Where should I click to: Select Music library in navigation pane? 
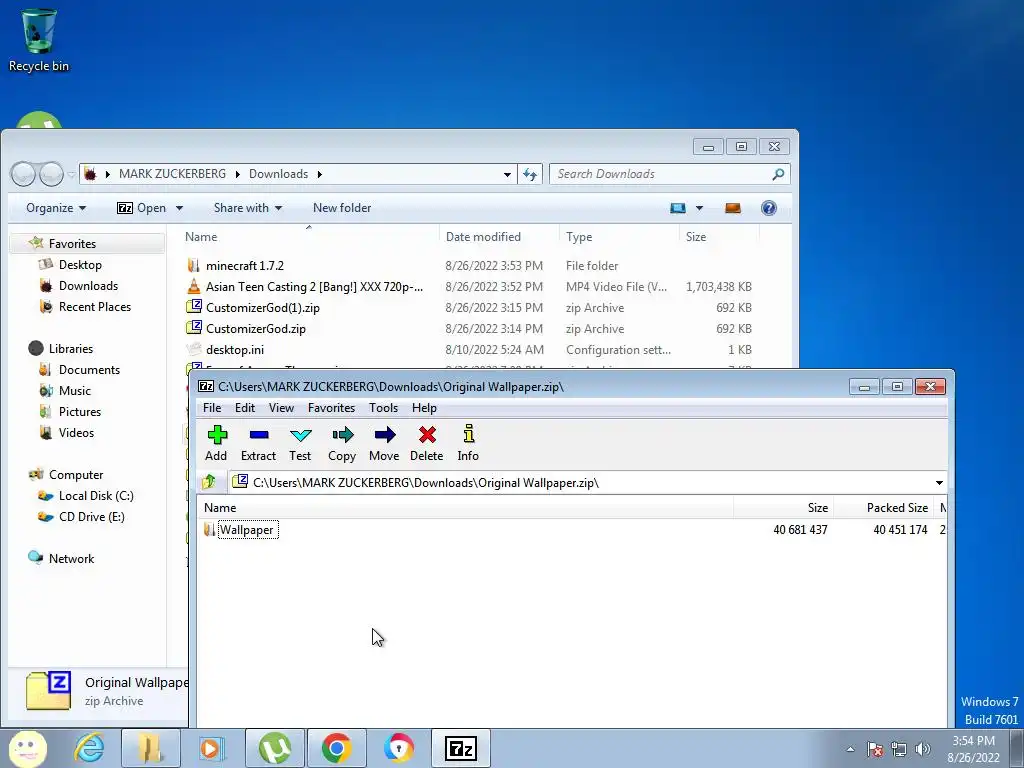pos(74,391)
